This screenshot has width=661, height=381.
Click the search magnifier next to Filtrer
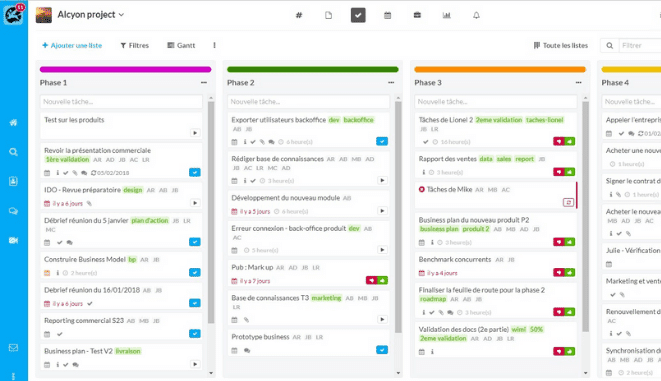(x=610, y=46)
